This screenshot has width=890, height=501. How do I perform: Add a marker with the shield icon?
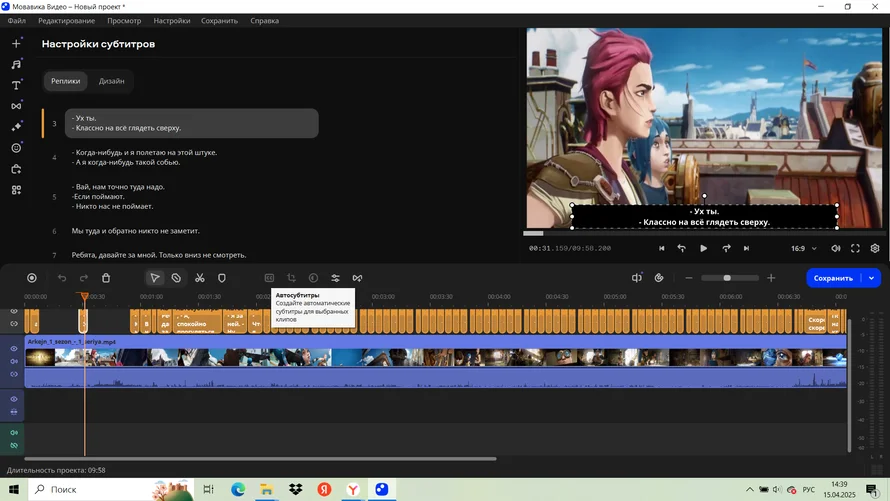click(x=222, y=278)
